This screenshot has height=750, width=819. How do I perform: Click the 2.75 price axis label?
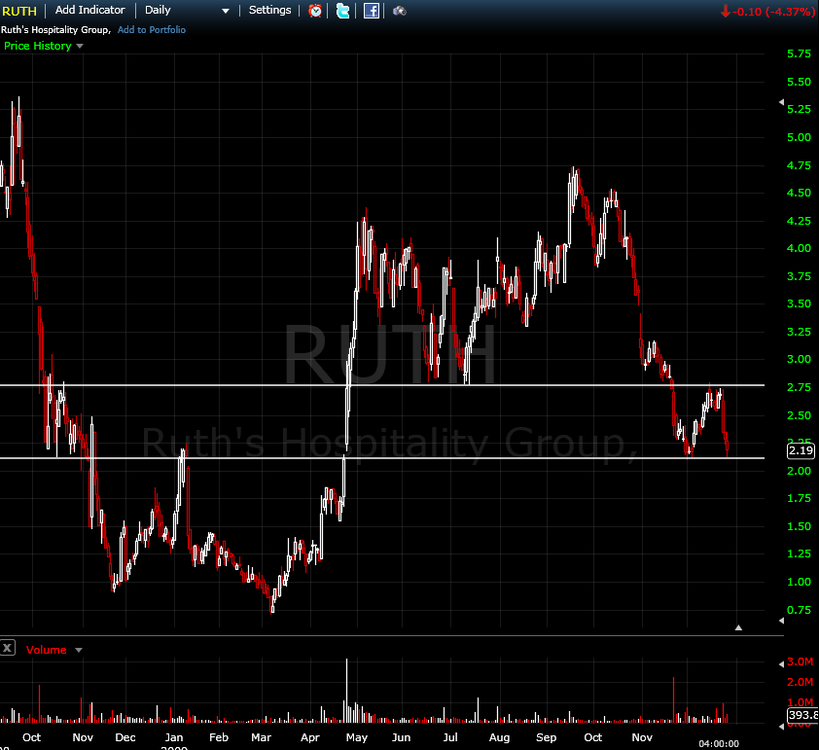[x=799, y=387]
